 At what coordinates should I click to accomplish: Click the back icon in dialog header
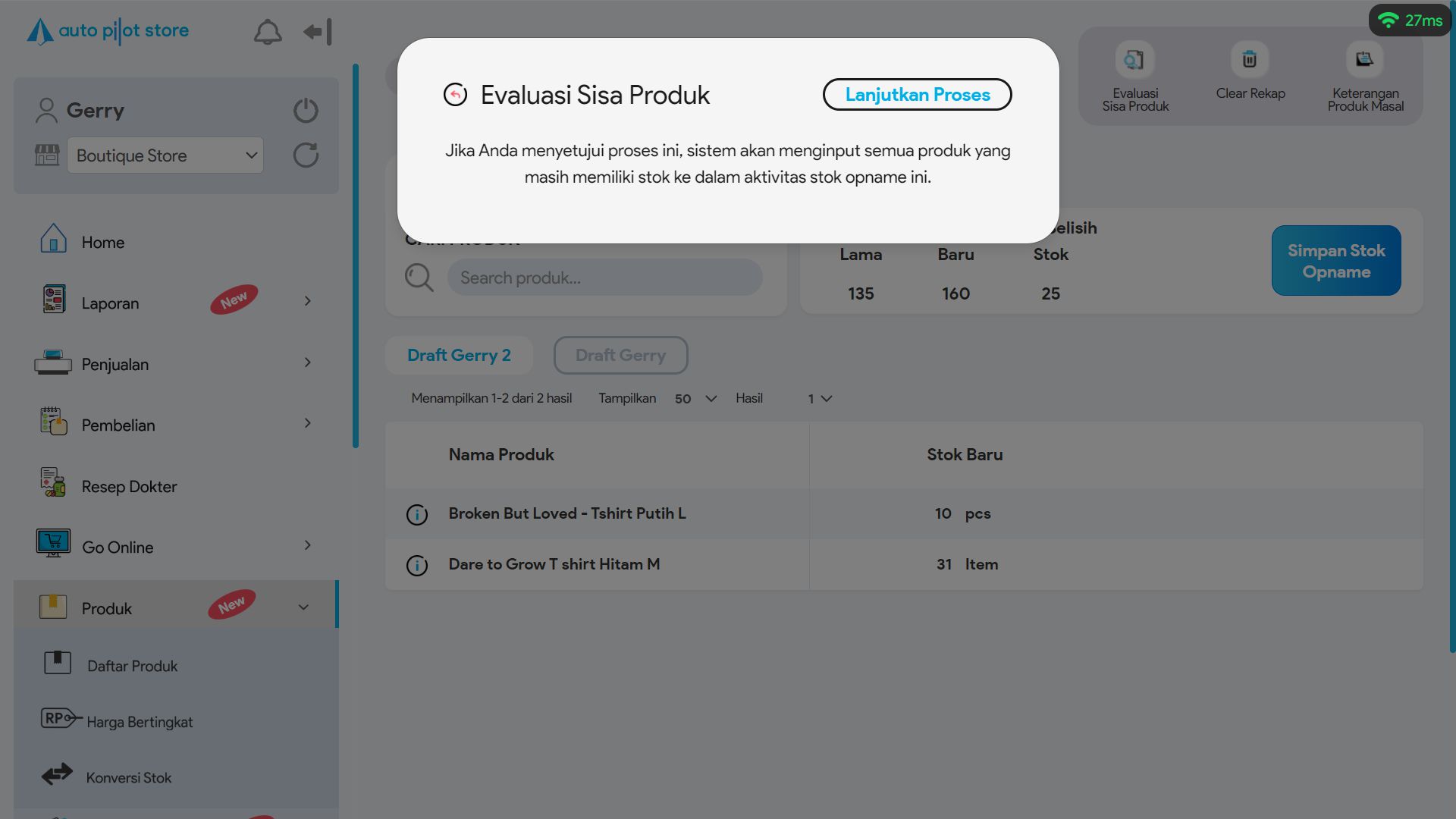[x=455, y=95]
